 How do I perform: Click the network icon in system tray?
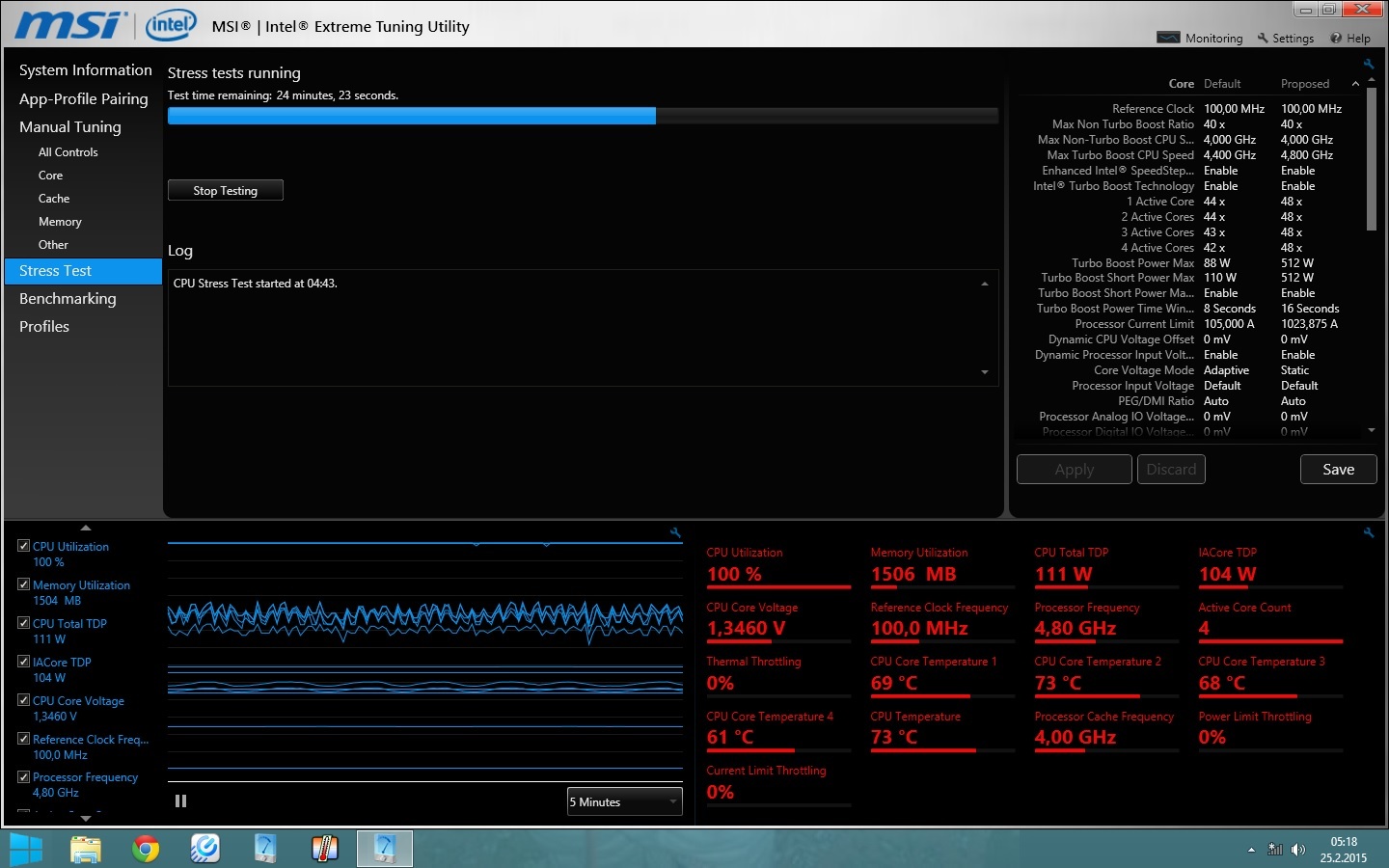click(x=1275, y=850)
